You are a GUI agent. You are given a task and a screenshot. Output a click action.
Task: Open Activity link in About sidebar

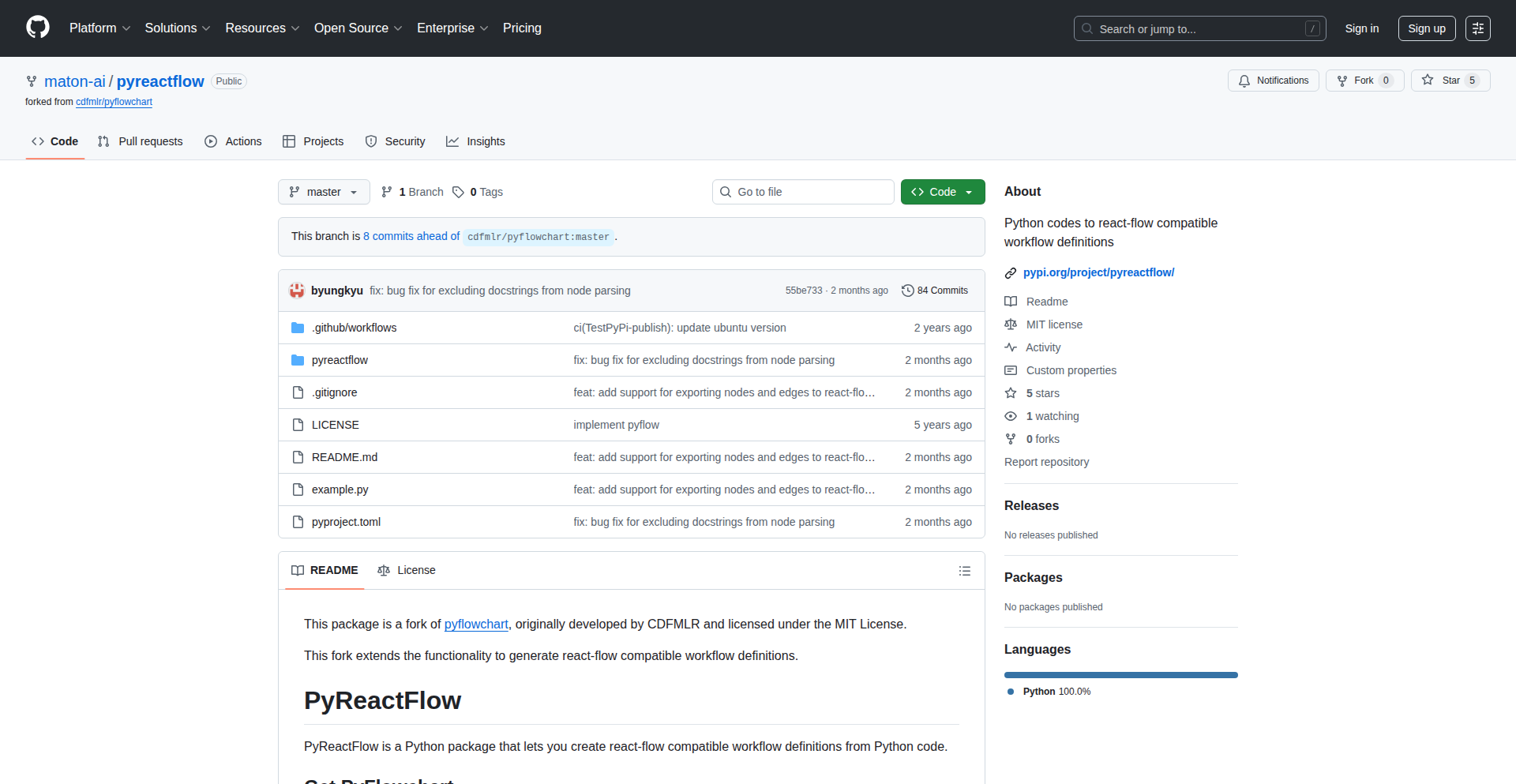click(1033, 347)
